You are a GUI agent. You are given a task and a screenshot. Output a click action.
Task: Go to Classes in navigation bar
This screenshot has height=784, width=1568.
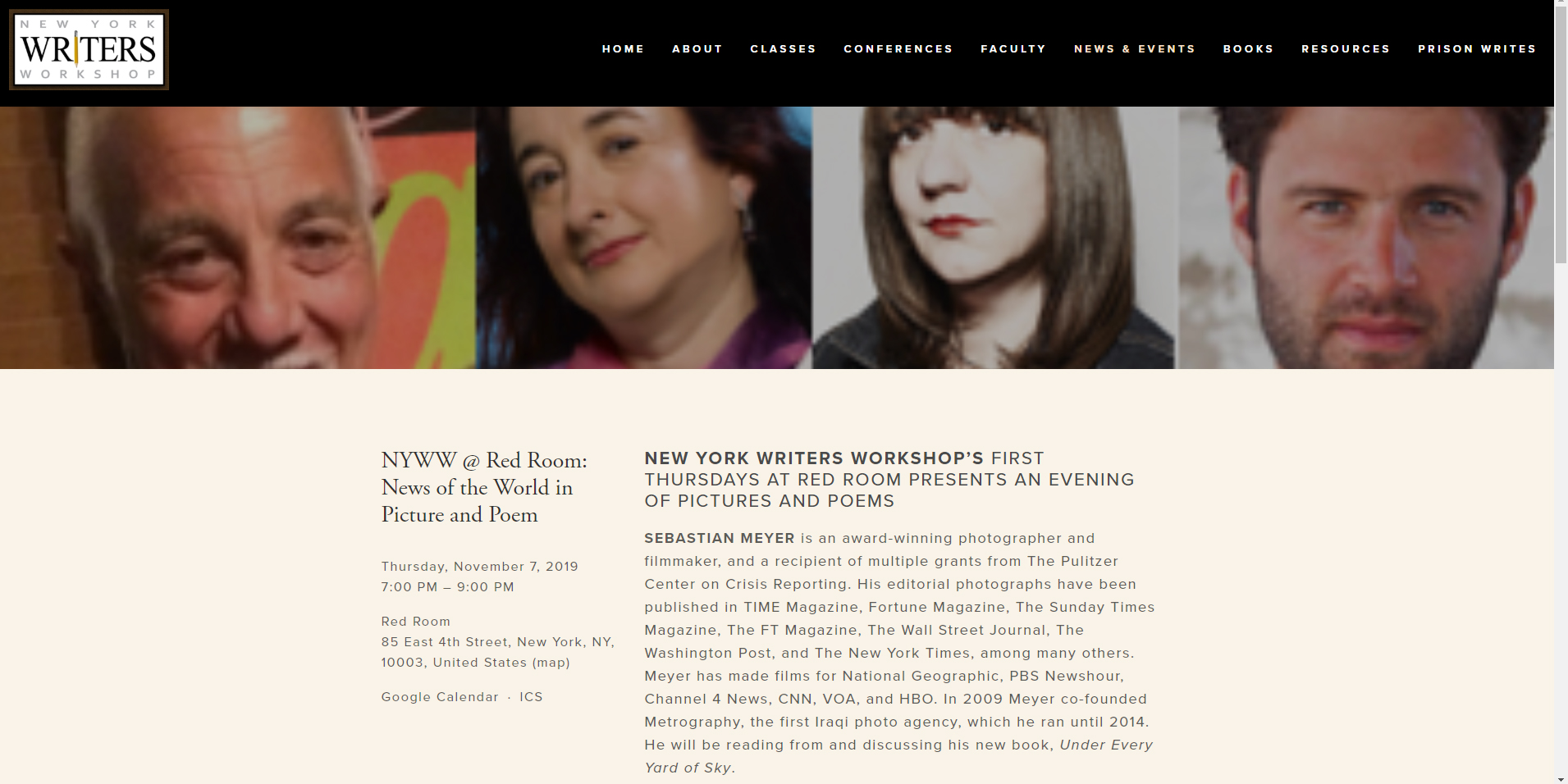tap(783, 49)
